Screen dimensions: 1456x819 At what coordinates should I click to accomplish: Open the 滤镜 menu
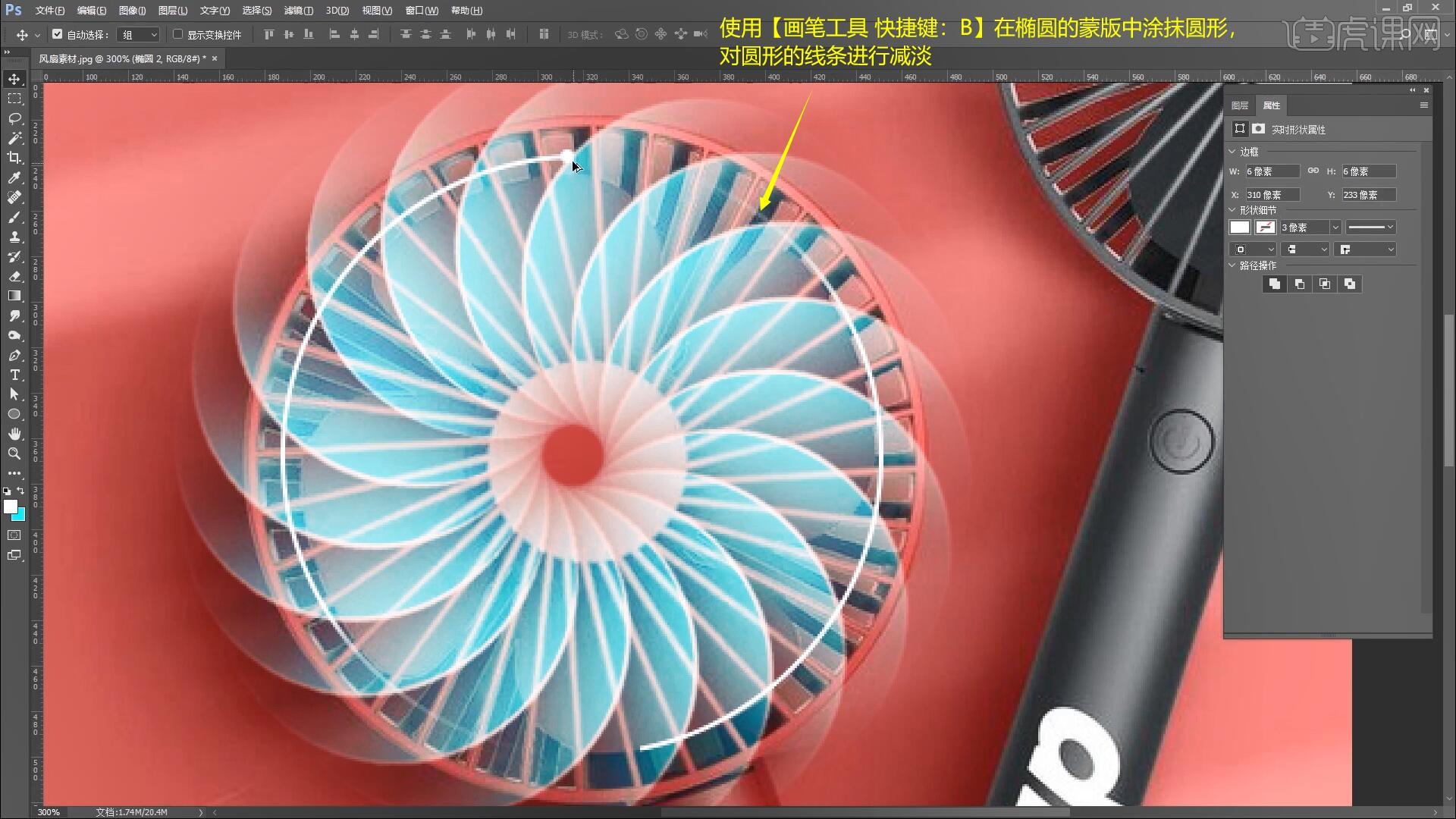[x=297, y=11]
